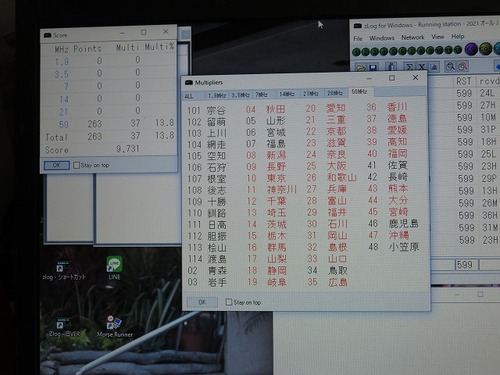Viewport: 500px width, 375px height.
Task: Open the Network menu in zLog
Action: (413, 37)
